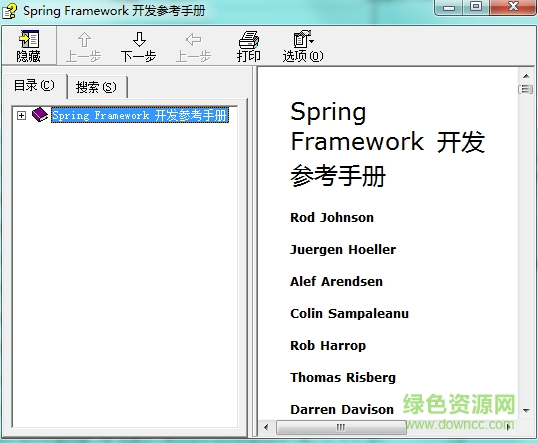The image size is (538, 443).
Task: Minimize the help viewer window
Action: [448, 8]
